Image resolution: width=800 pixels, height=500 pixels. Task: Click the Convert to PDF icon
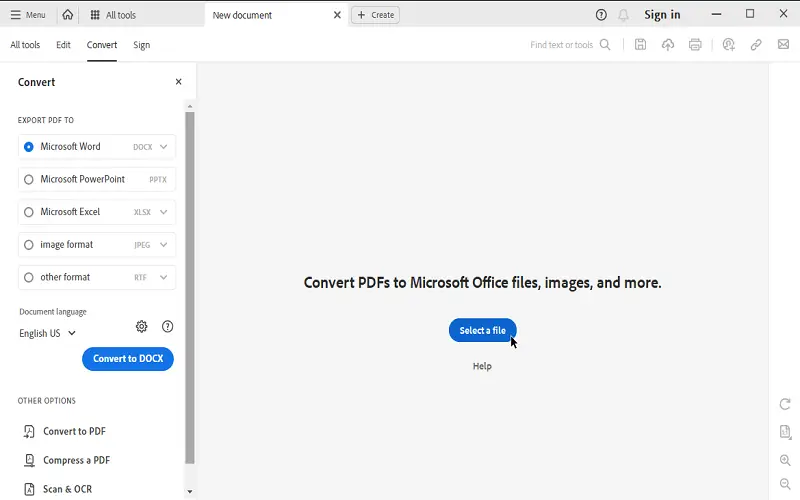point(29,432)
